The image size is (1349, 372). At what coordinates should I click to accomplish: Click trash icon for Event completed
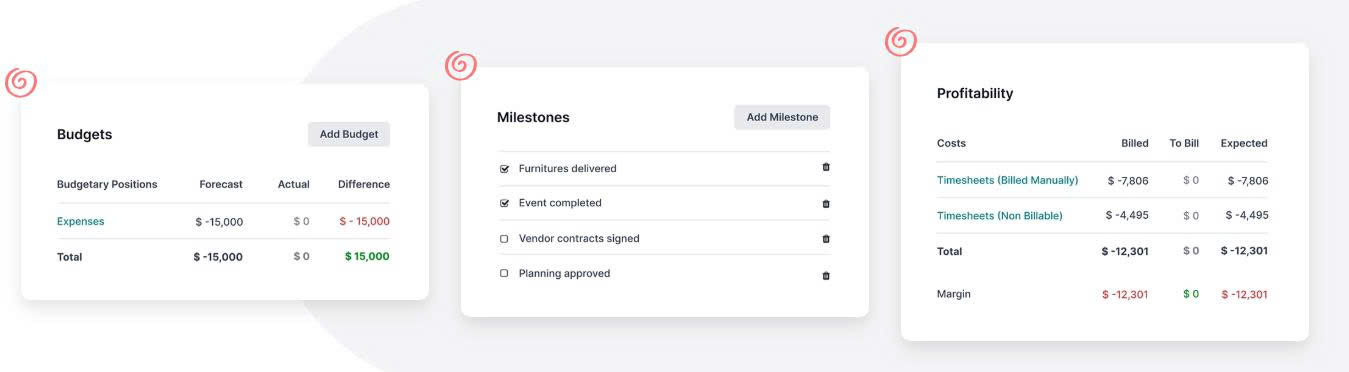click(826, 203)
